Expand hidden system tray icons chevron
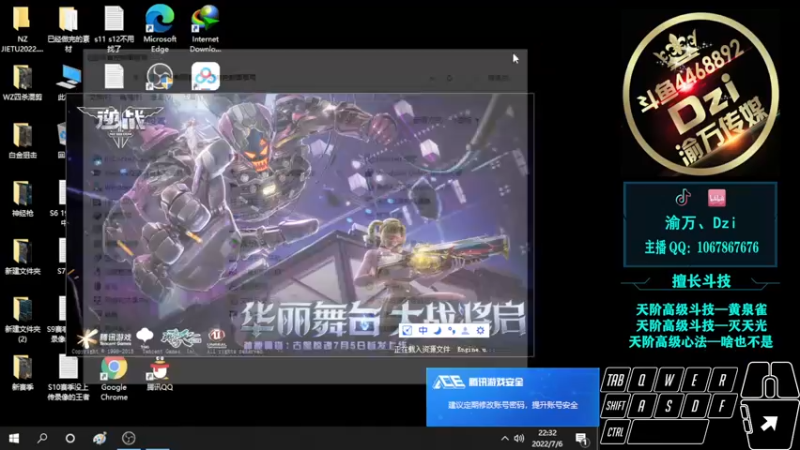The width and height of the screenshot is (800, 450). pyautogui.click(x=505, y=438)
